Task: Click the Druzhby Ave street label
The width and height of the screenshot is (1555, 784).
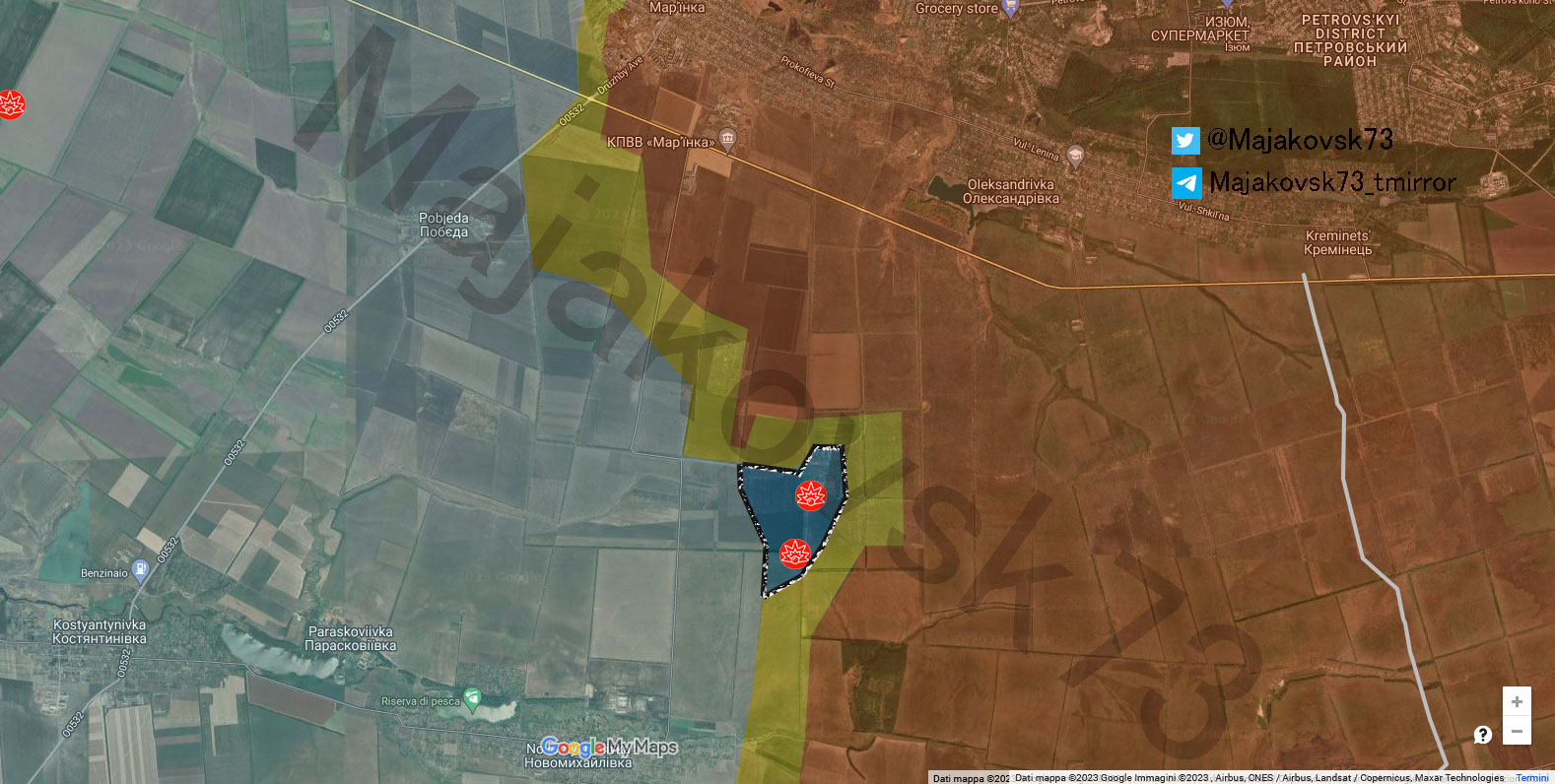Action: click(620, 75)
